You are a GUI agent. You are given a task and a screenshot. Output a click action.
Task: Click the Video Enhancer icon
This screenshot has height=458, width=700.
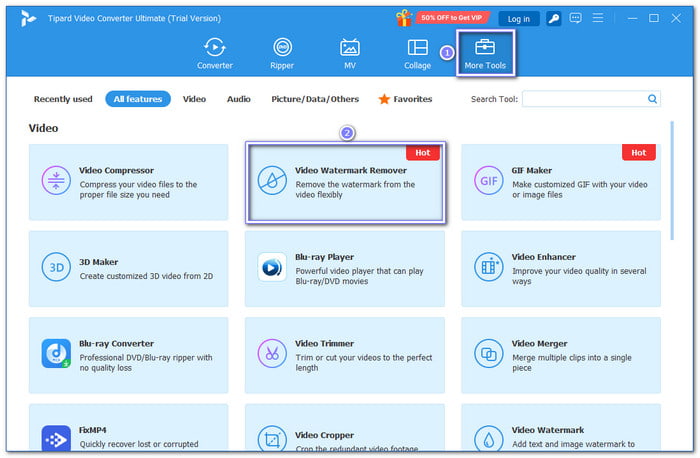[x=488, y=267]
